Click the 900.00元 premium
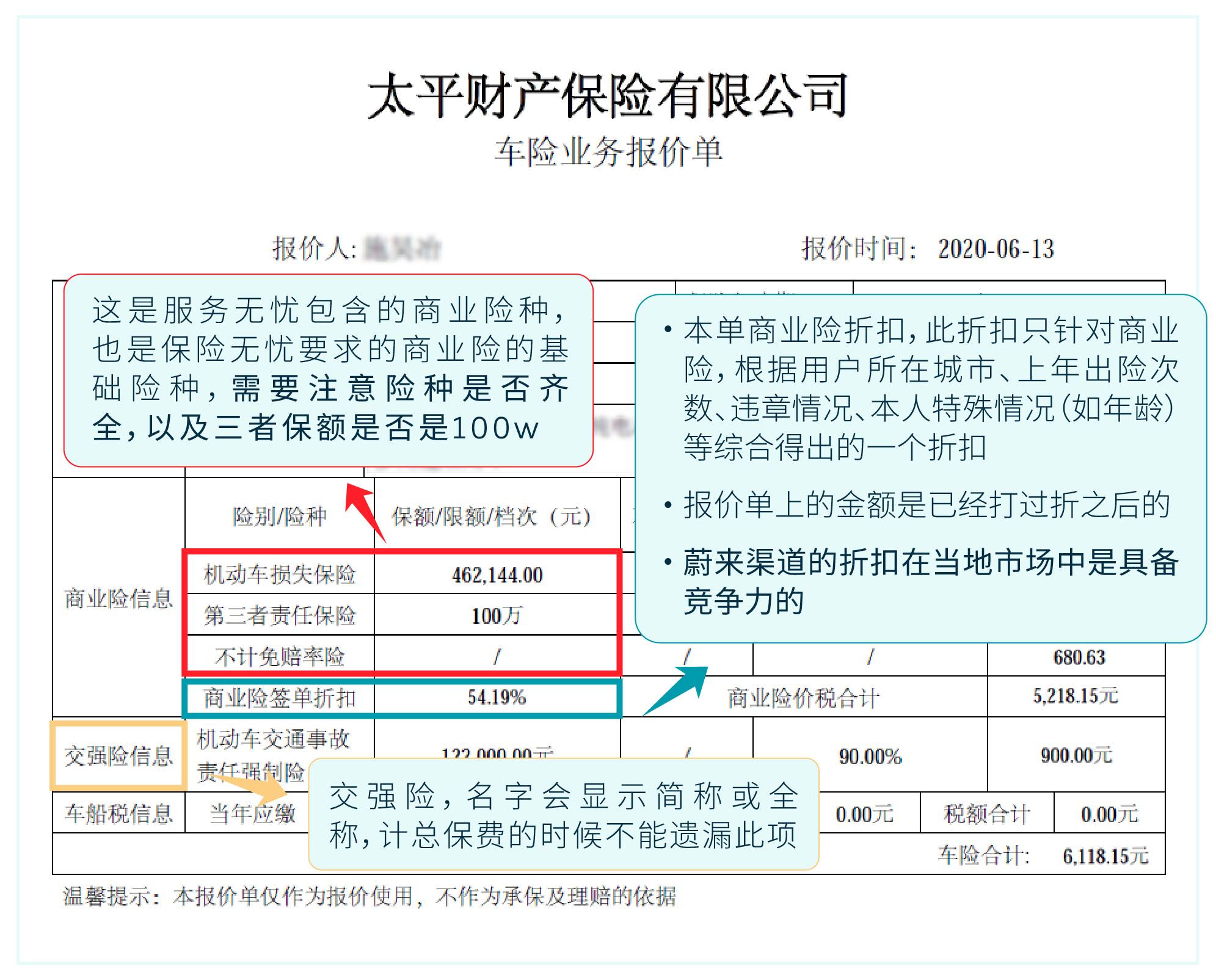 1076,756
